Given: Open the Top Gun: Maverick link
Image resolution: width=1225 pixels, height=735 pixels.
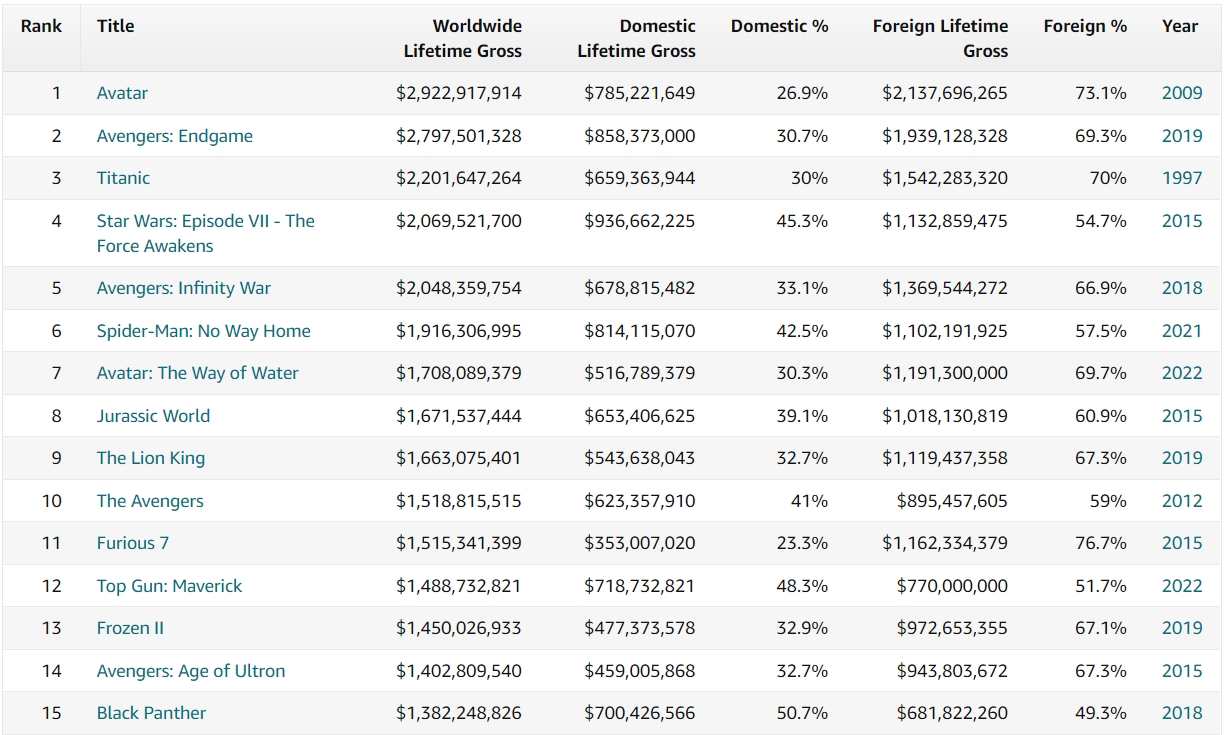Looking at the screenshot, I should [x=169, y=586].
